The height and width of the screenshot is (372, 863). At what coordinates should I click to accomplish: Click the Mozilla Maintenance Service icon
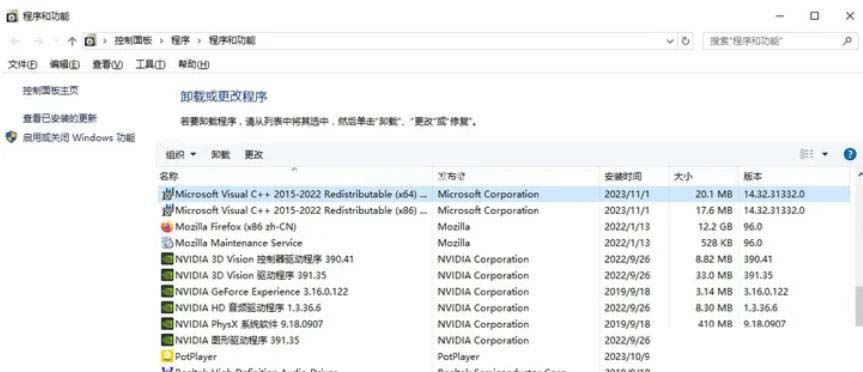click(x=167, y=243)
